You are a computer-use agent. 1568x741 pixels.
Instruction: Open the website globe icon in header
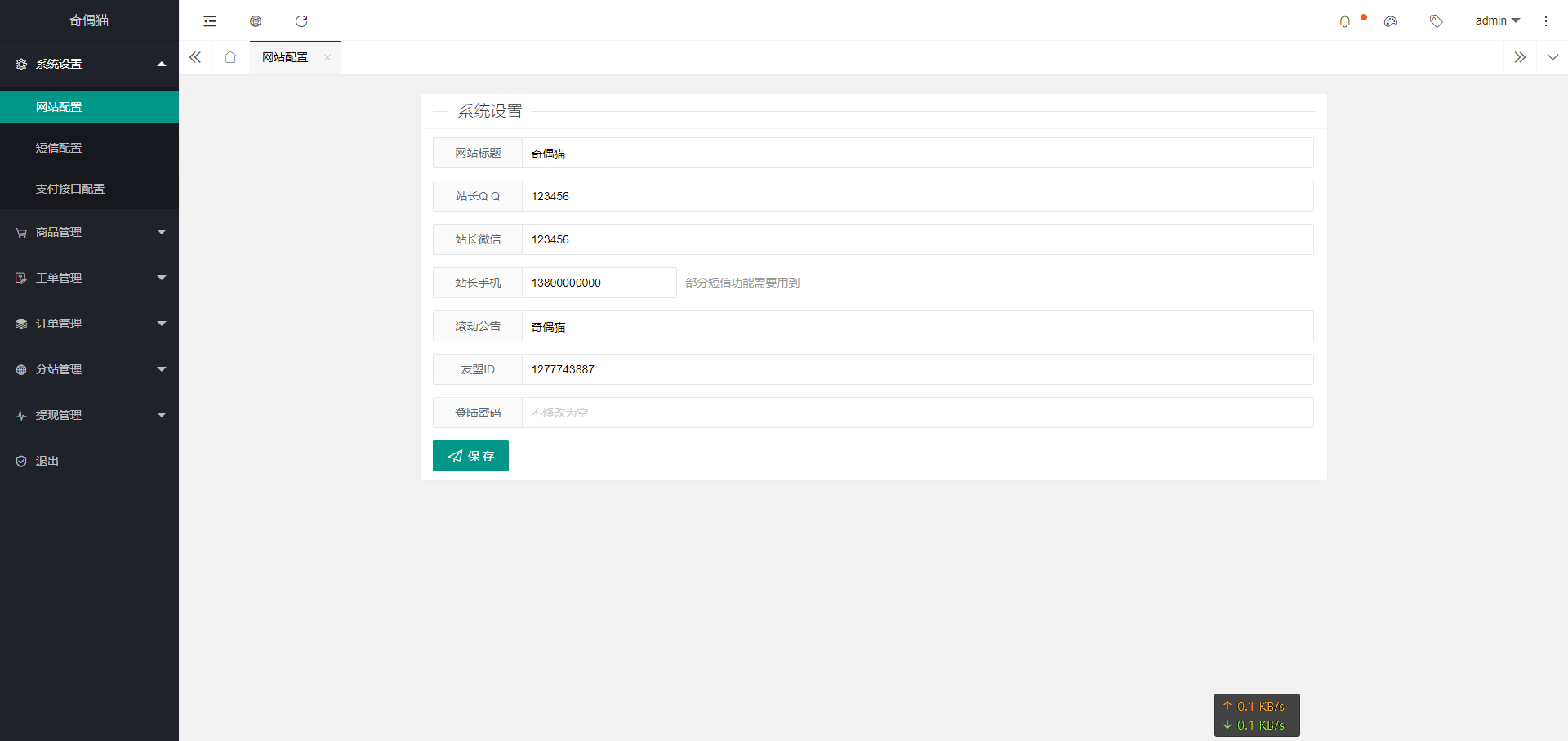coord(256,21)
